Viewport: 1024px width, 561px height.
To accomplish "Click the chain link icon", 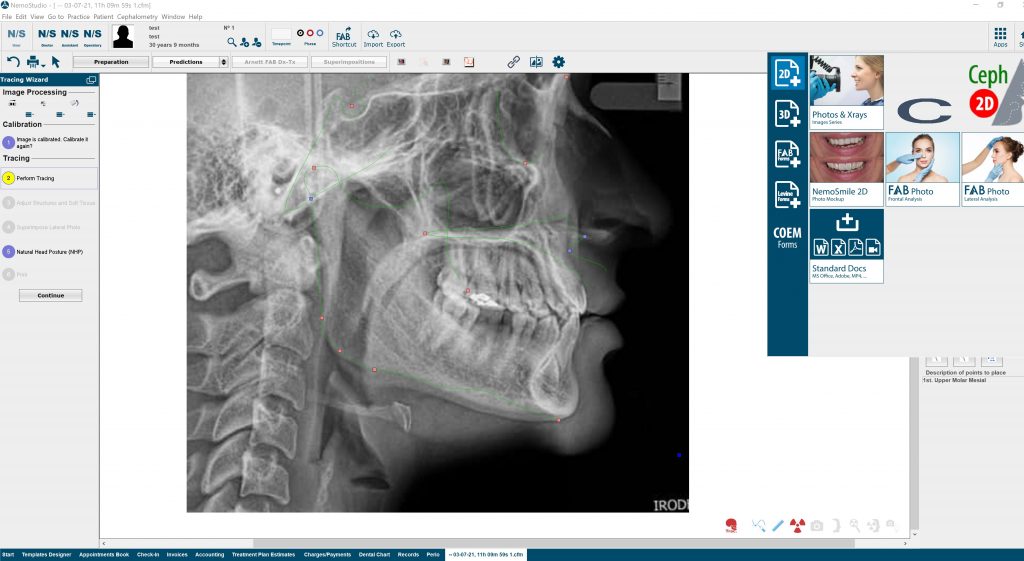I will [x=513, y=62].
